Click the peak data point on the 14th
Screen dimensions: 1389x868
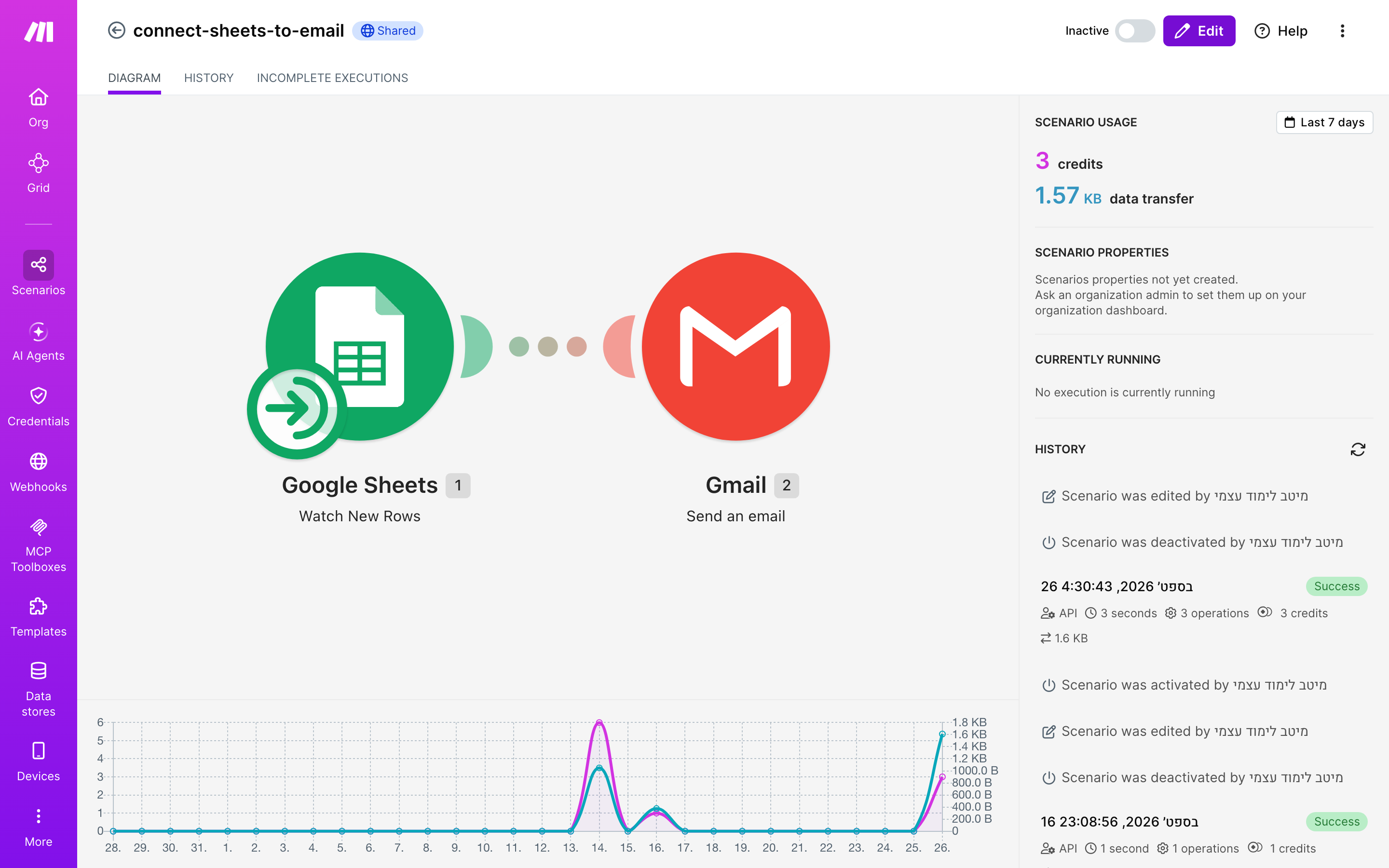tap(599, 723)
